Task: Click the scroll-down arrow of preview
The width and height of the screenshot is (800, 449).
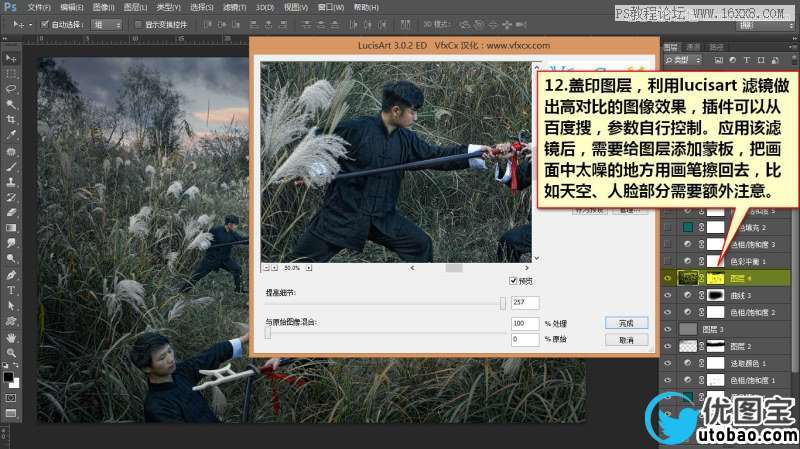Action: coord(536,259)
